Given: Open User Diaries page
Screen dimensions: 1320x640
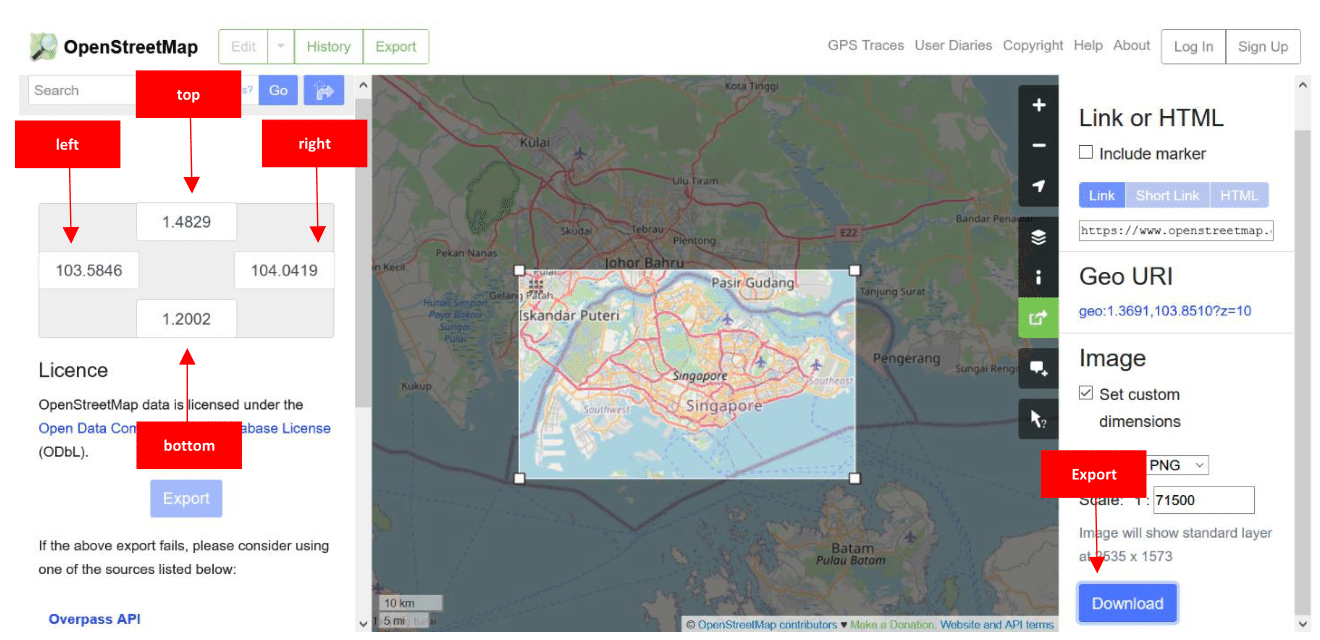Looking at the screenshot, I should [954, 45].
